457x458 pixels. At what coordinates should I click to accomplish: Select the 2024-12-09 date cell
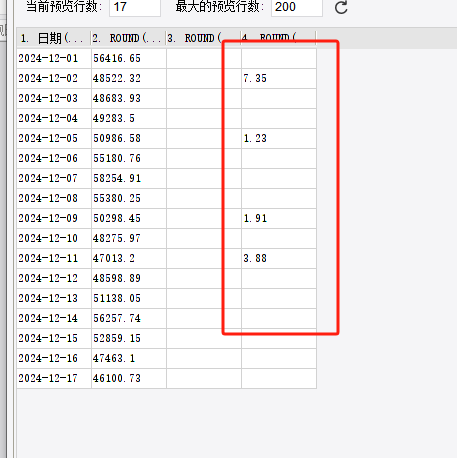[x=54, y=218]
